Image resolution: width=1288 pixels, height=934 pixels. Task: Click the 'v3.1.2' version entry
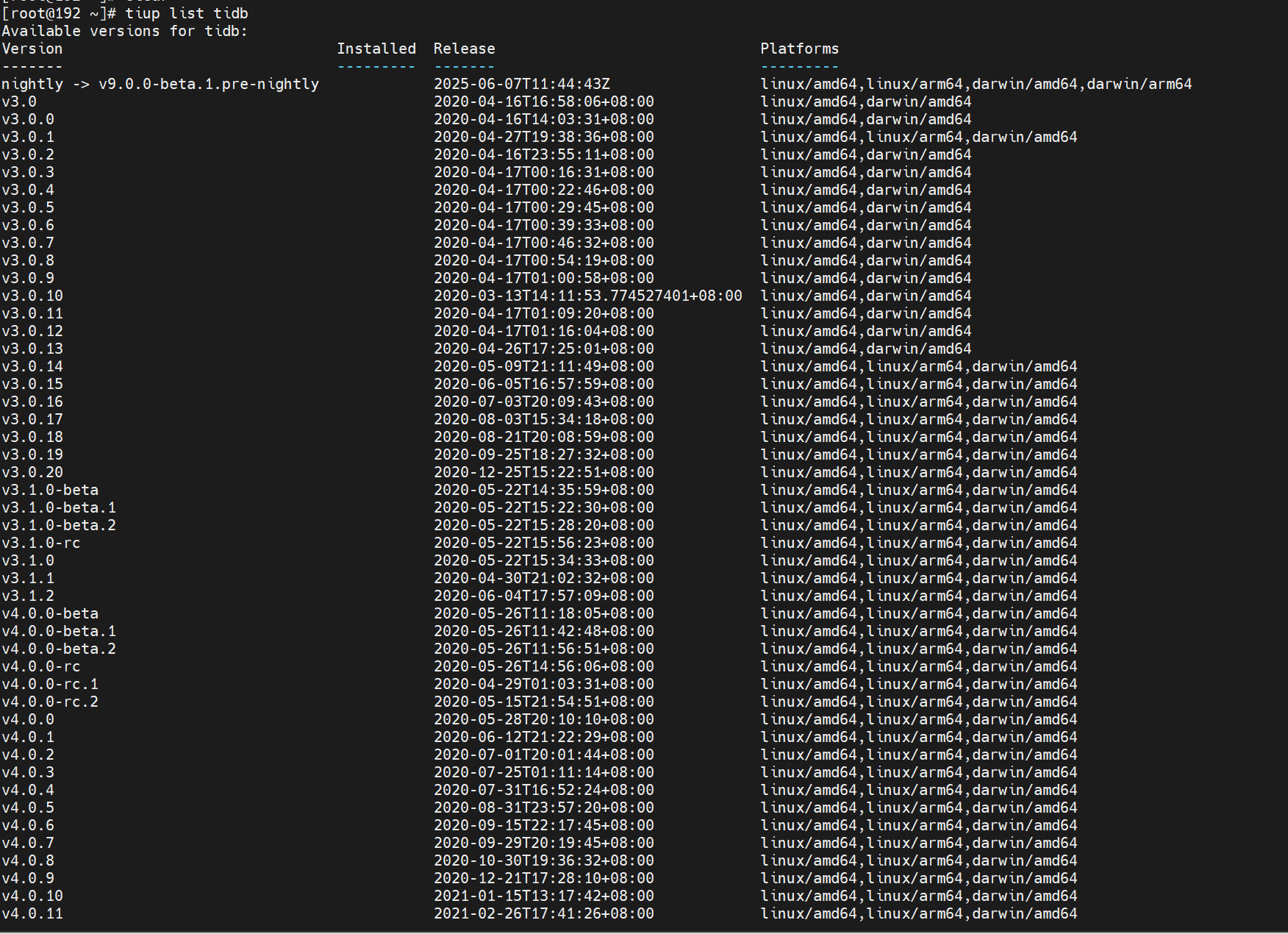pyautogui.click(x=28, y=596)
